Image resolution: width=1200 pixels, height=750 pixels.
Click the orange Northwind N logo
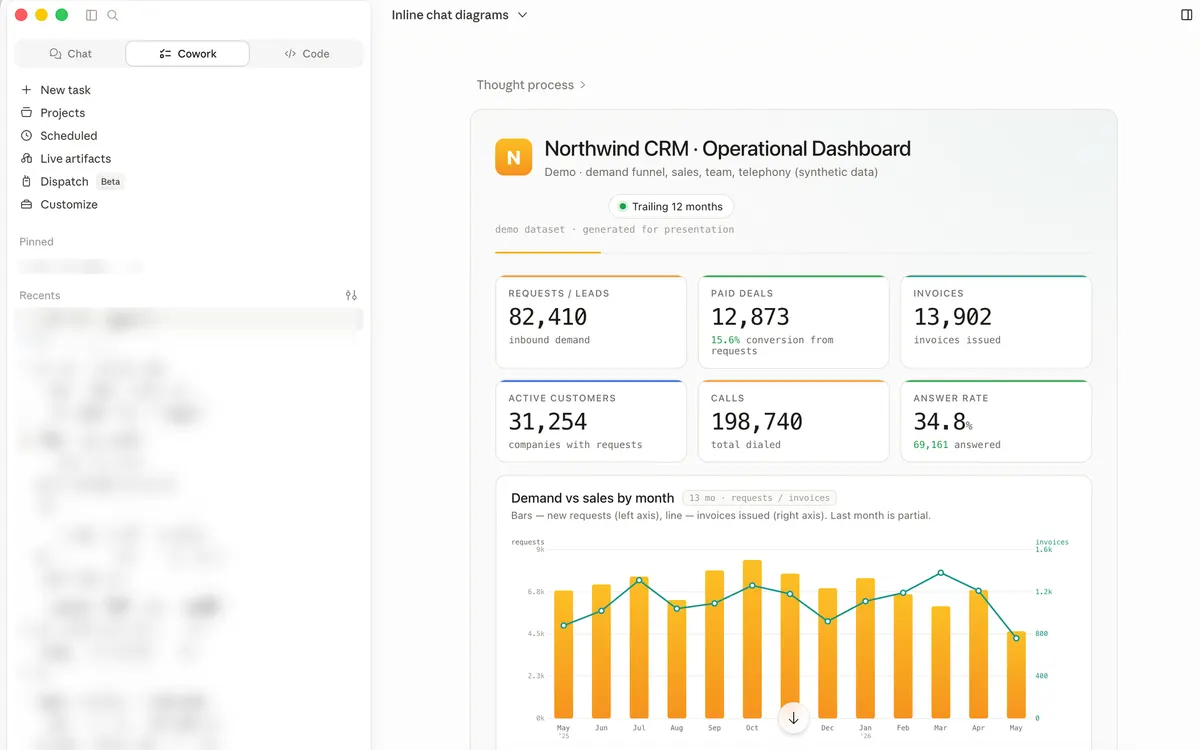tap(513, 158)
